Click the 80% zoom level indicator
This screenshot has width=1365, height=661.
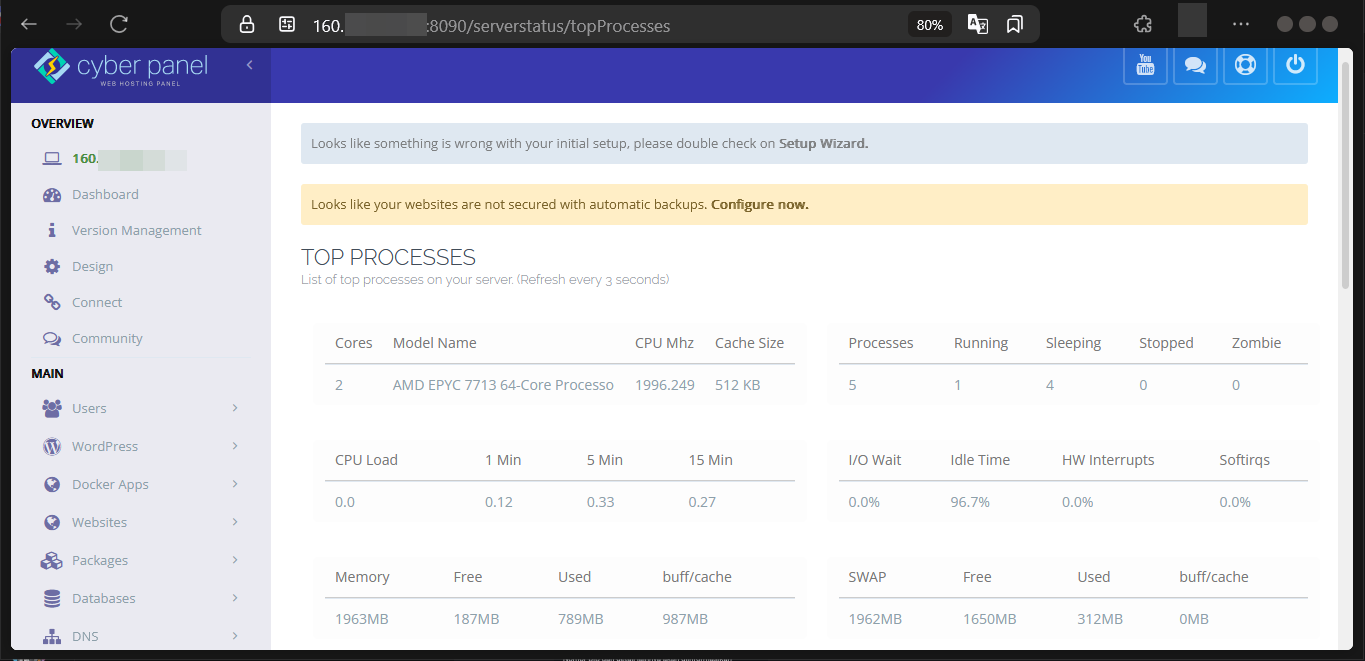point(930,25)
